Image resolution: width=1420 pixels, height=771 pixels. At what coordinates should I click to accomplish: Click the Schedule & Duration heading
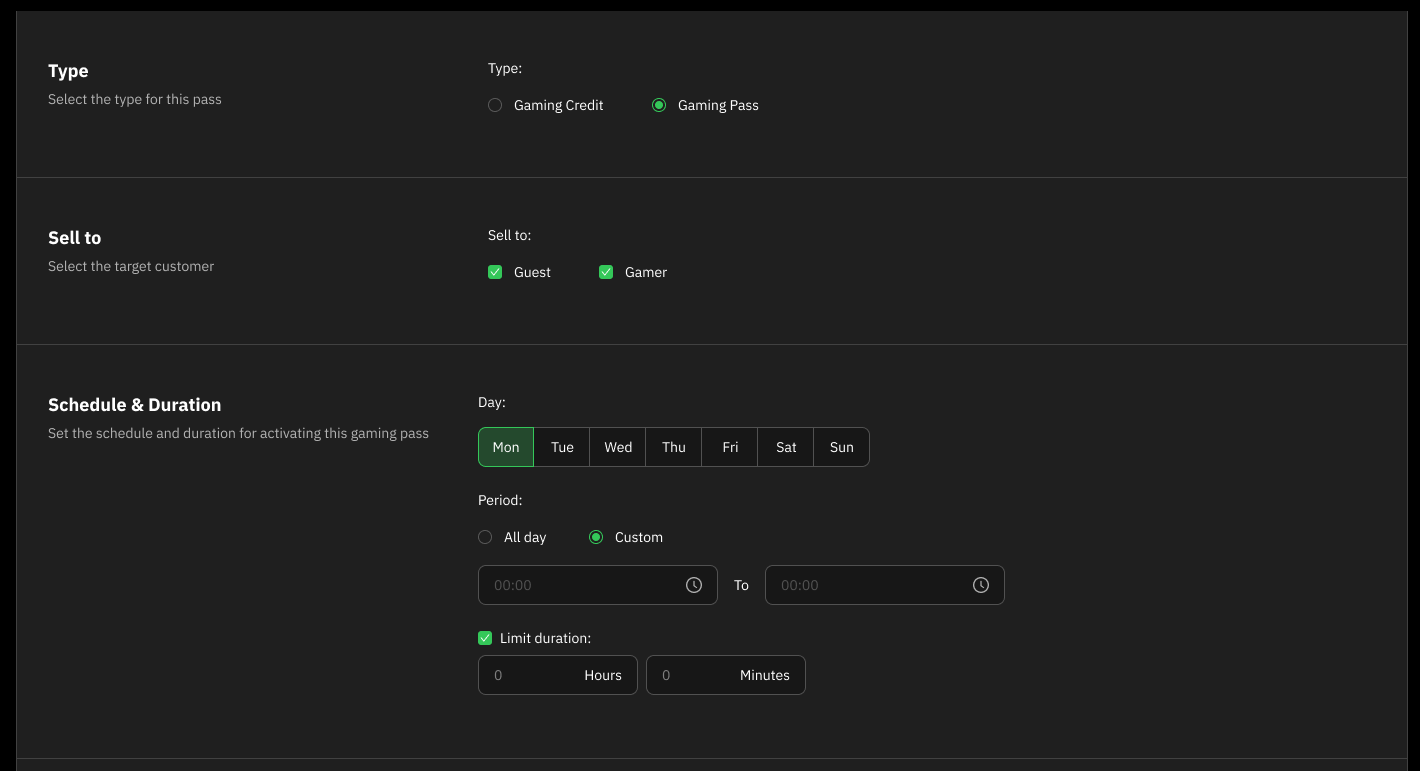click(135, 405)
